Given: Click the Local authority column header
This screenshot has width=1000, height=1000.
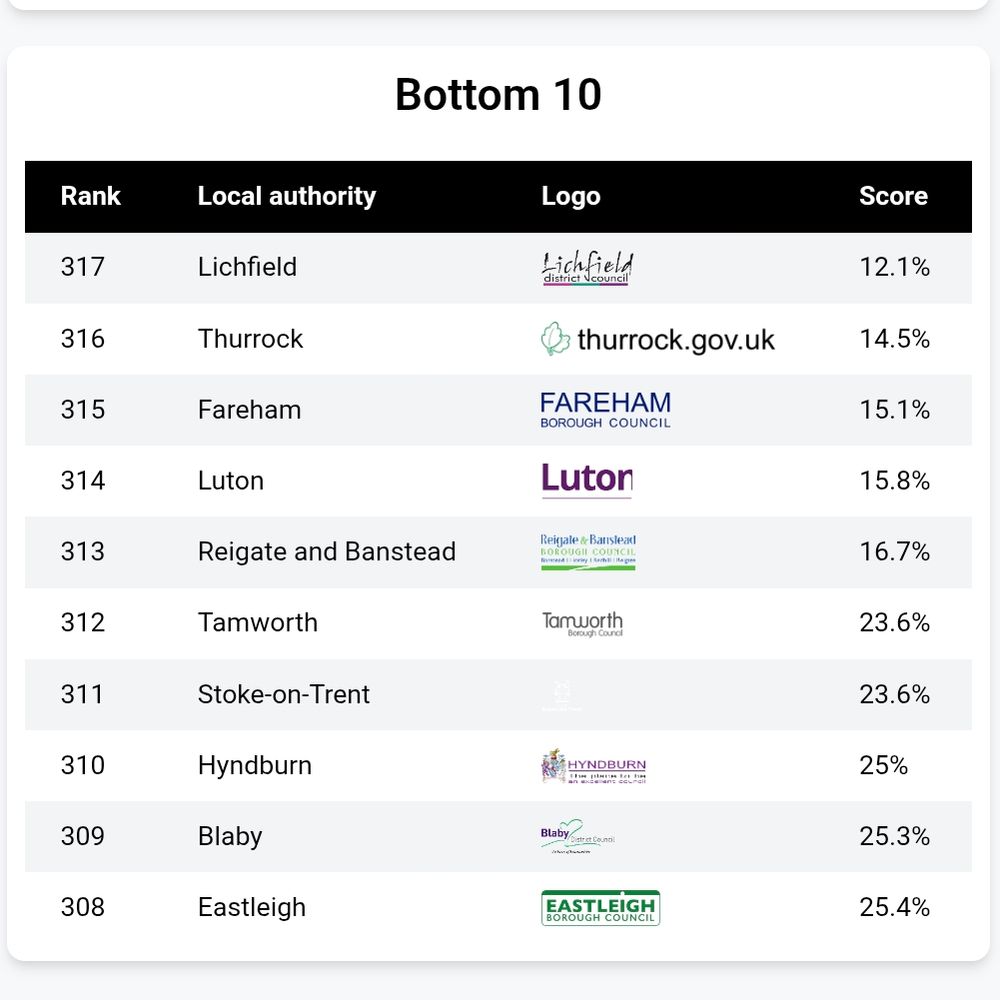Looking at the screenshot, I should pyautogui.click(x=287, y=196).
